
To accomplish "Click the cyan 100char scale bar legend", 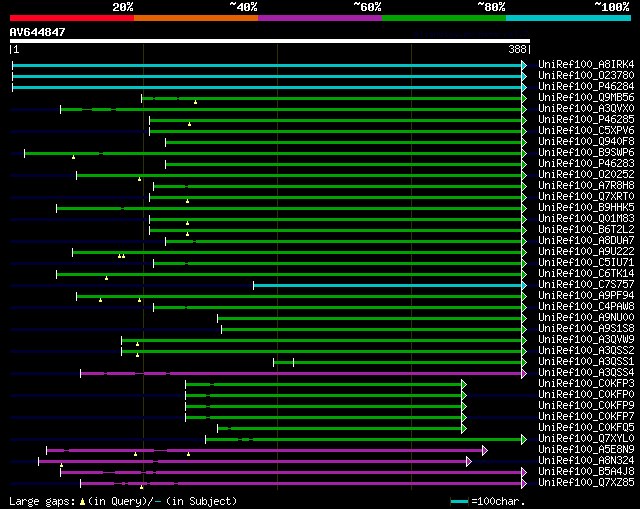I will pyautogui.click(x=459, y=501).
